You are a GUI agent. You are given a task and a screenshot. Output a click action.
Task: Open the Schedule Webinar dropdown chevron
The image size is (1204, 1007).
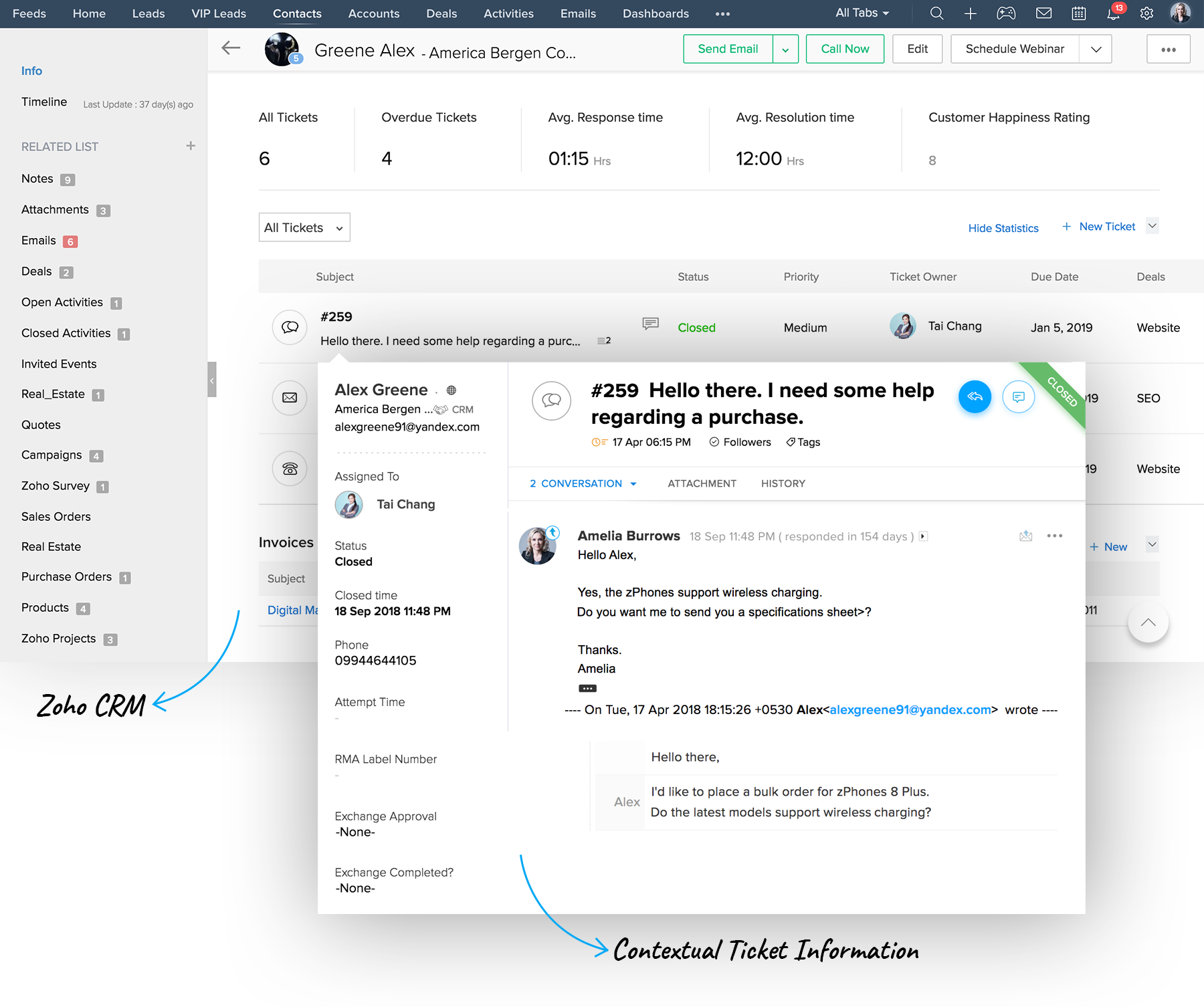(x=1096, y=49)
